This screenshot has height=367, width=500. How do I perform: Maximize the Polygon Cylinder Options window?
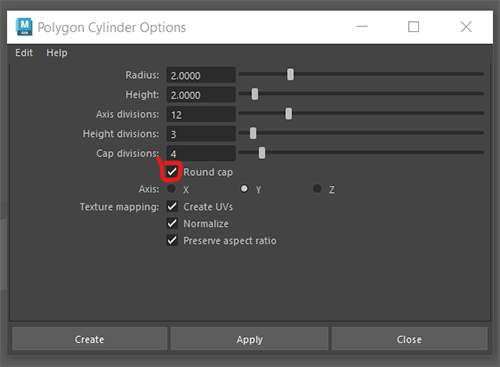point(414,27)
